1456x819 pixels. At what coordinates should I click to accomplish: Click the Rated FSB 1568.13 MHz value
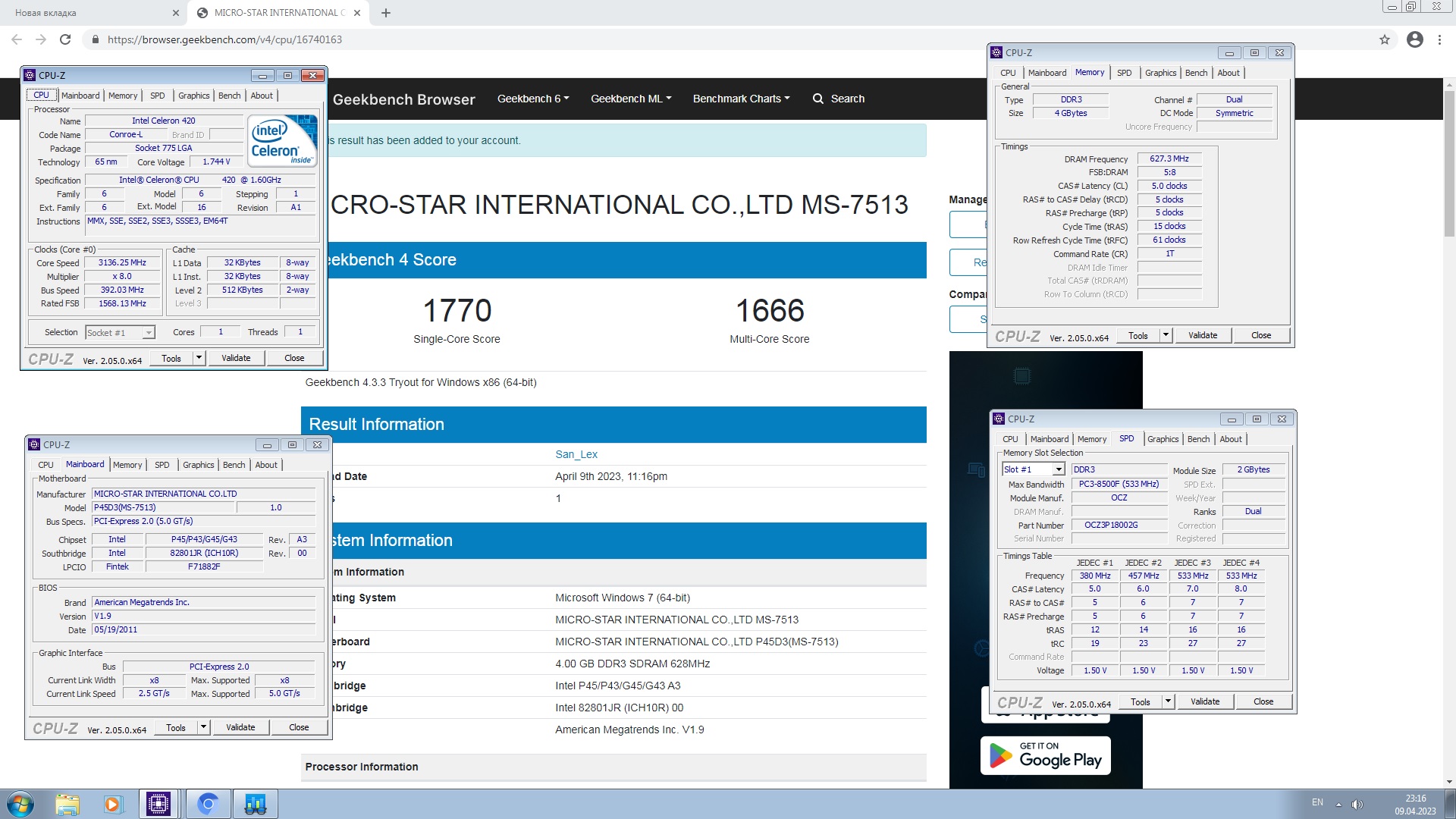(122, 303)
